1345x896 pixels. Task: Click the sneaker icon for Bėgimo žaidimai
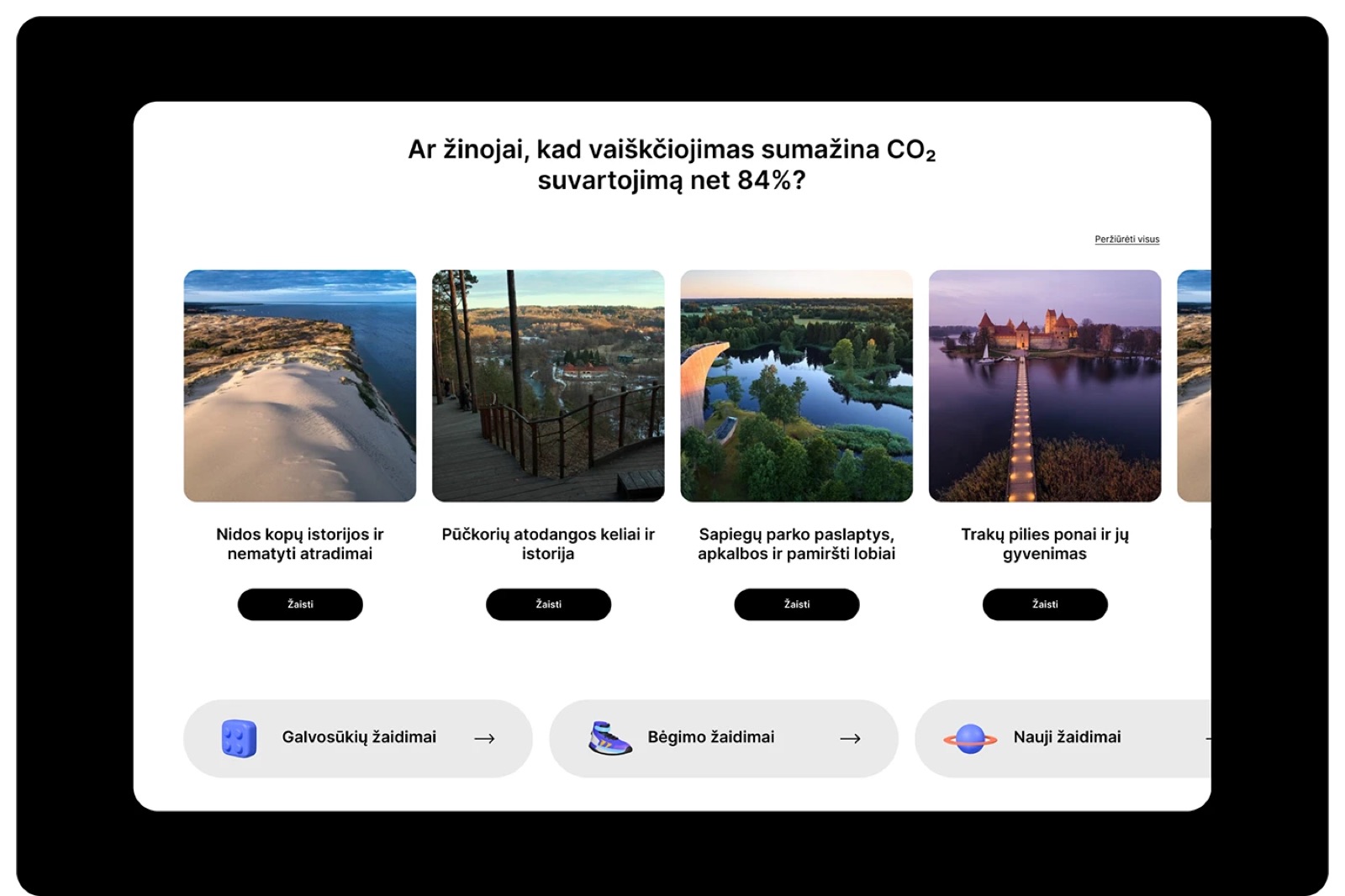[x=610, y=738]
